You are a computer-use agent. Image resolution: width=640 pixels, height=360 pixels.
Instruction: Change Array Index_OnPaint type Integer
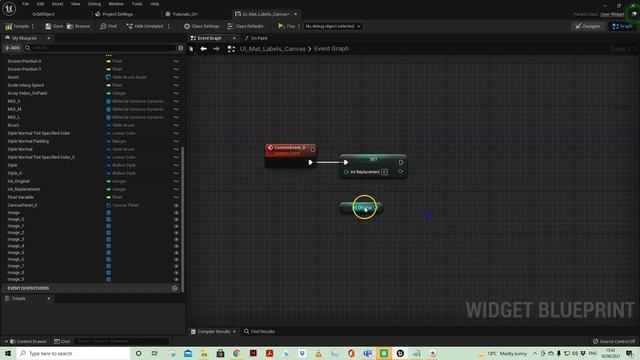[x=116, y=93]
